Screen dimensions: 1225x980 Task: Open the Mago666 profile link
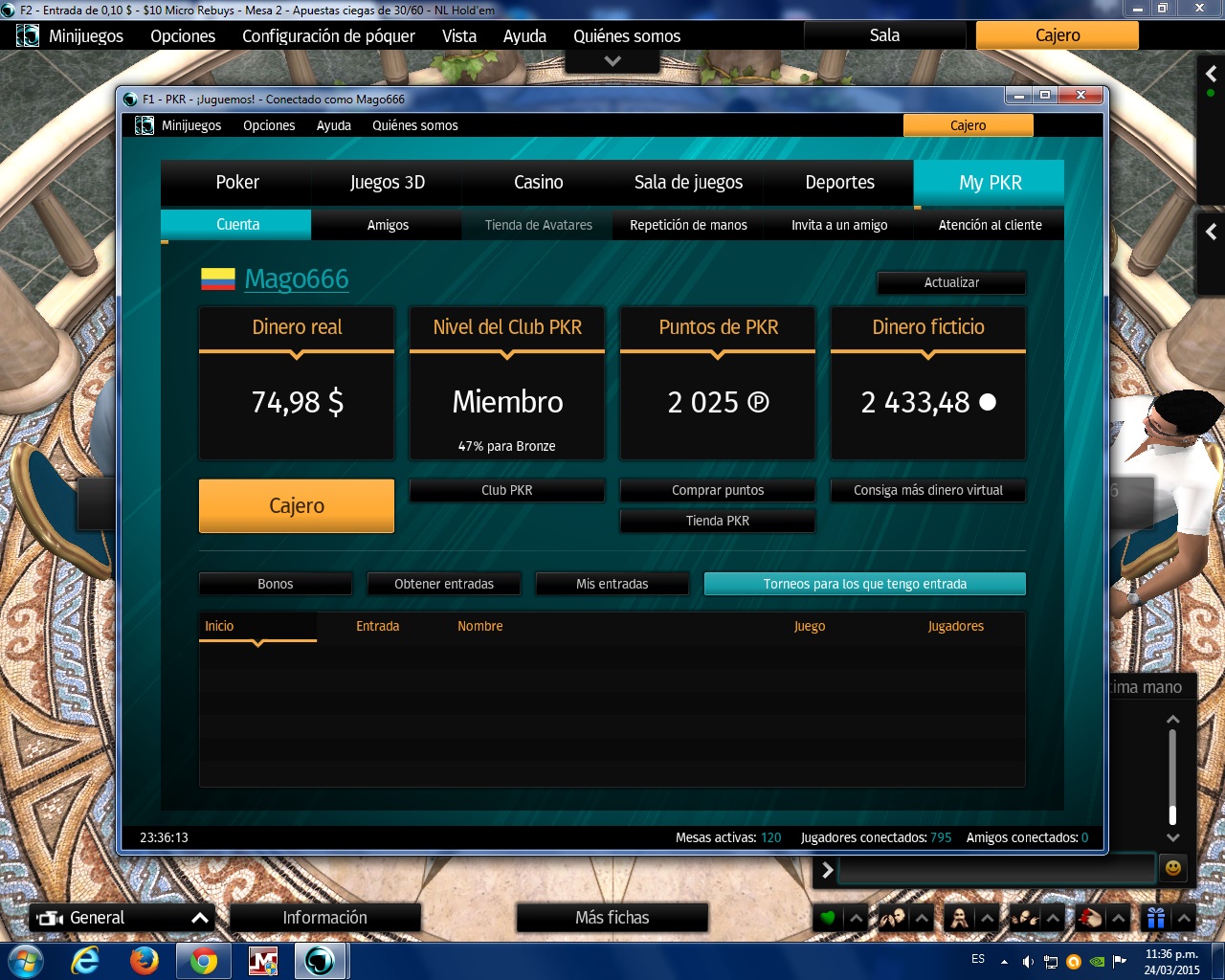tap(297, 278)
